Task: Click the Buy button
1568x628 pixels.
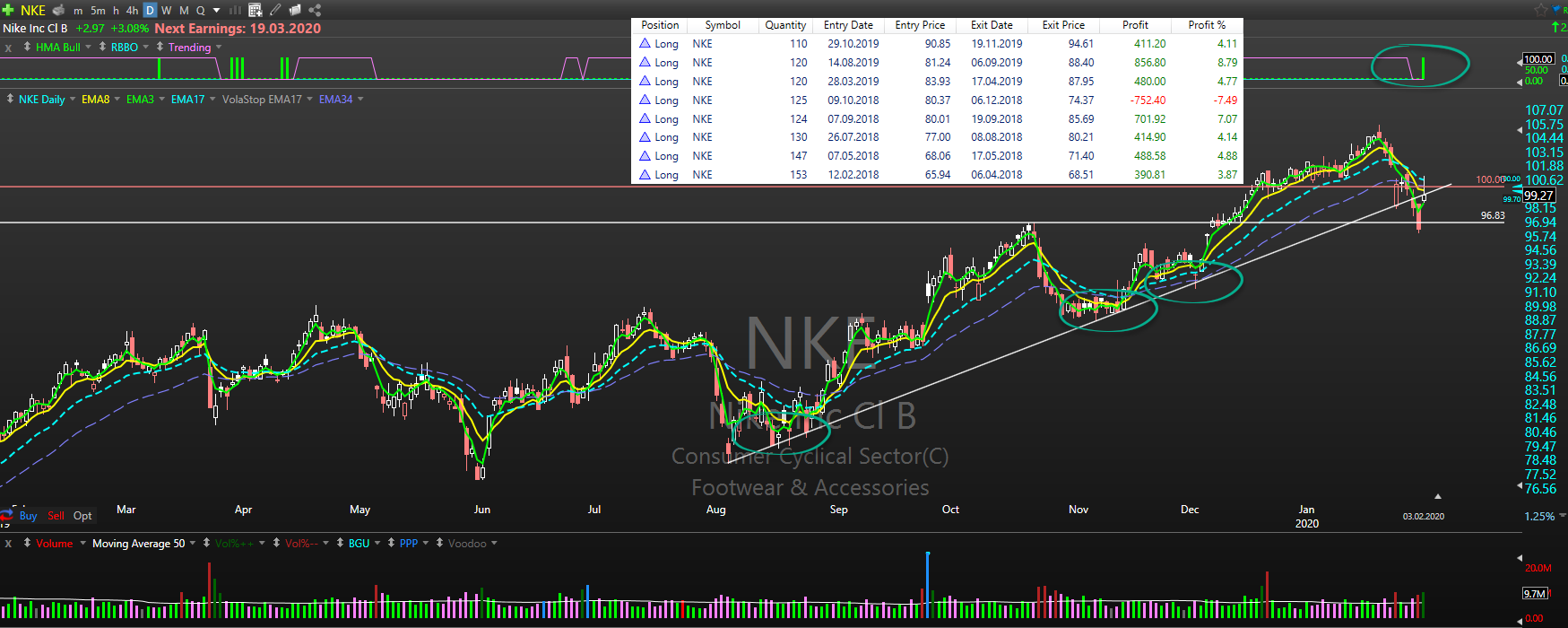Action: [29, 516]
